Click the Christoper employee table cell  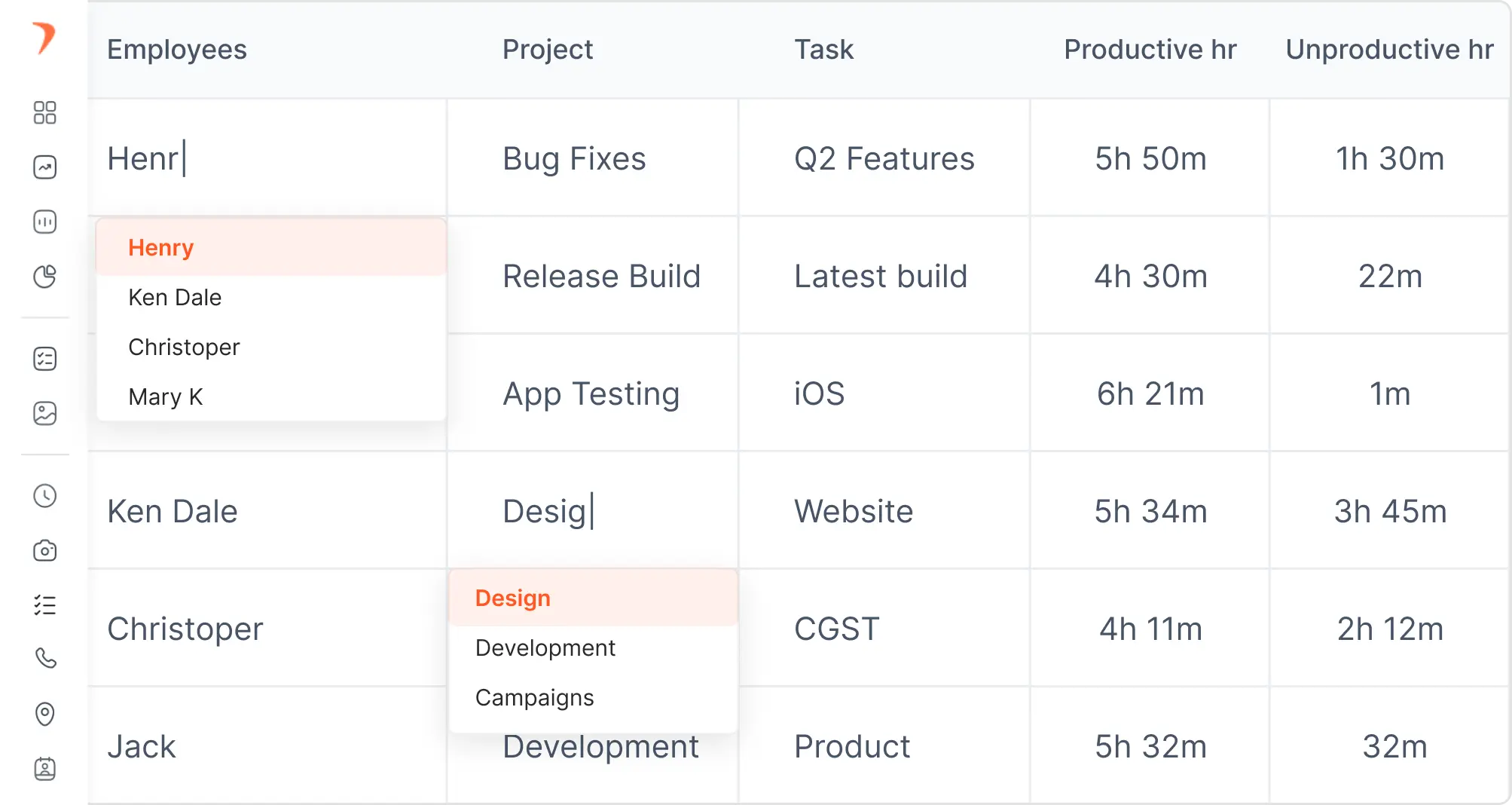pos(267,629)
